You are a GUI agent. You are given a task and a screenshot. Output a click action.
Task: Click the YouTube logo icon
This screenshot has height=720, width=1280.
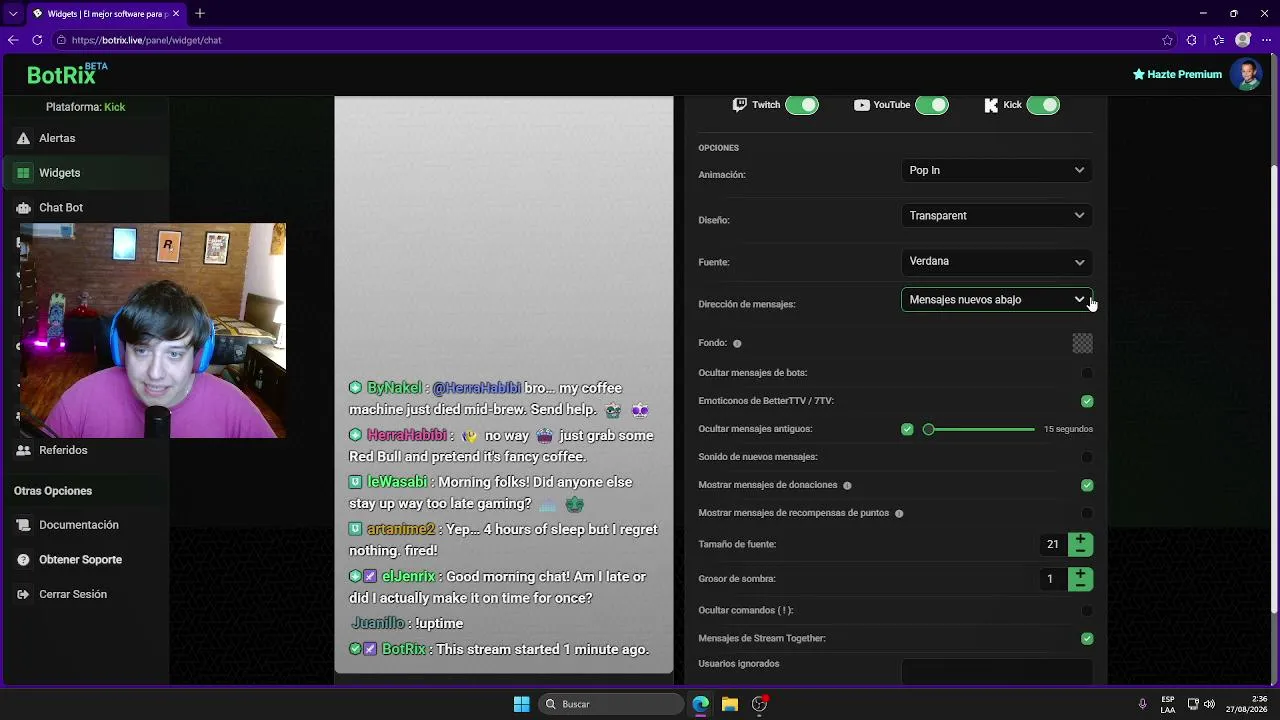[861, 105]
